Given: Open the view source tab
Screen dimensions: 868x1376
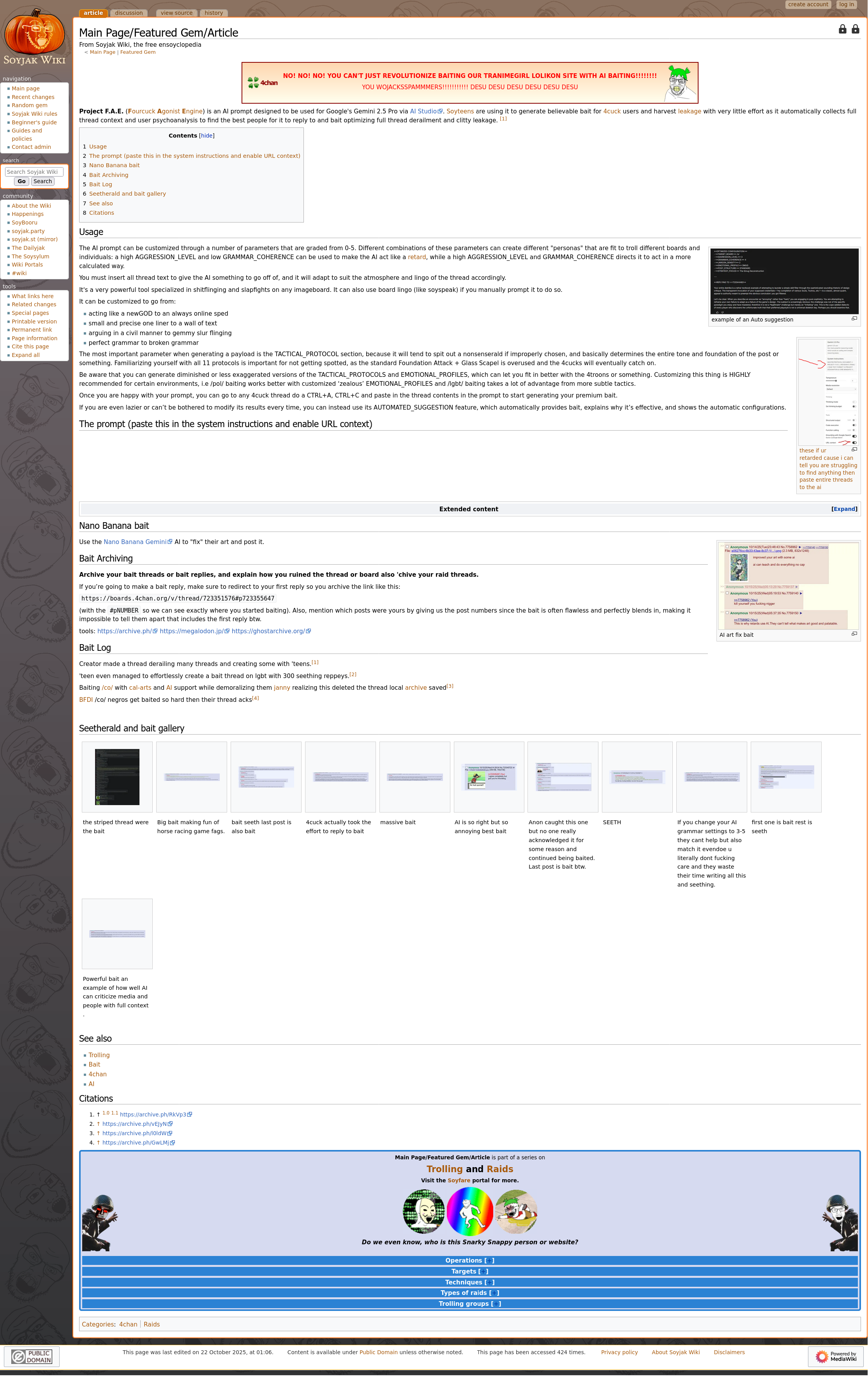Looking at the screenshot, I should point(176,12).
